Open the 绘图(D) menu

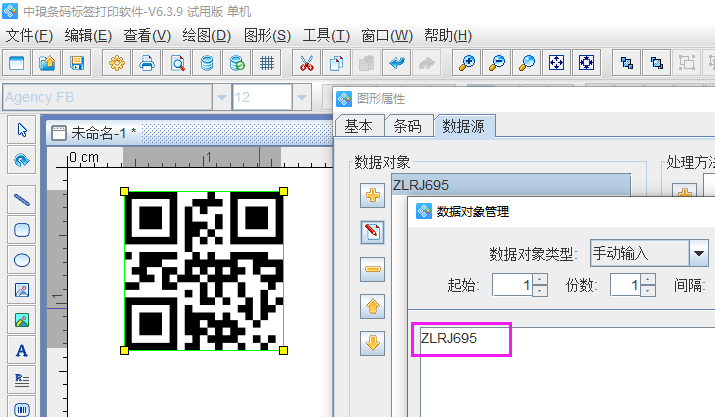pos(206,35)
